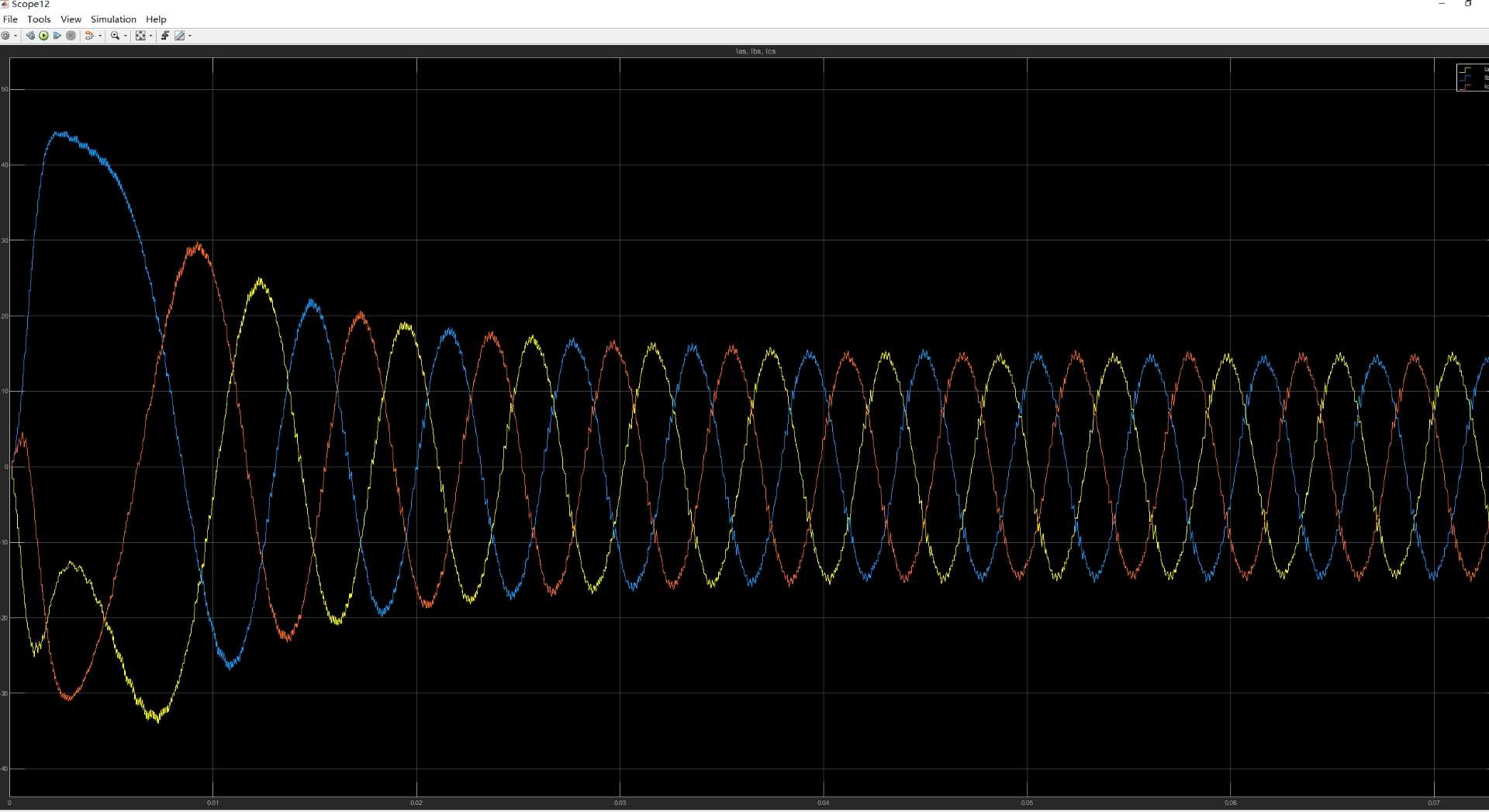Click the Highlight Simulink Block icon

89,36
